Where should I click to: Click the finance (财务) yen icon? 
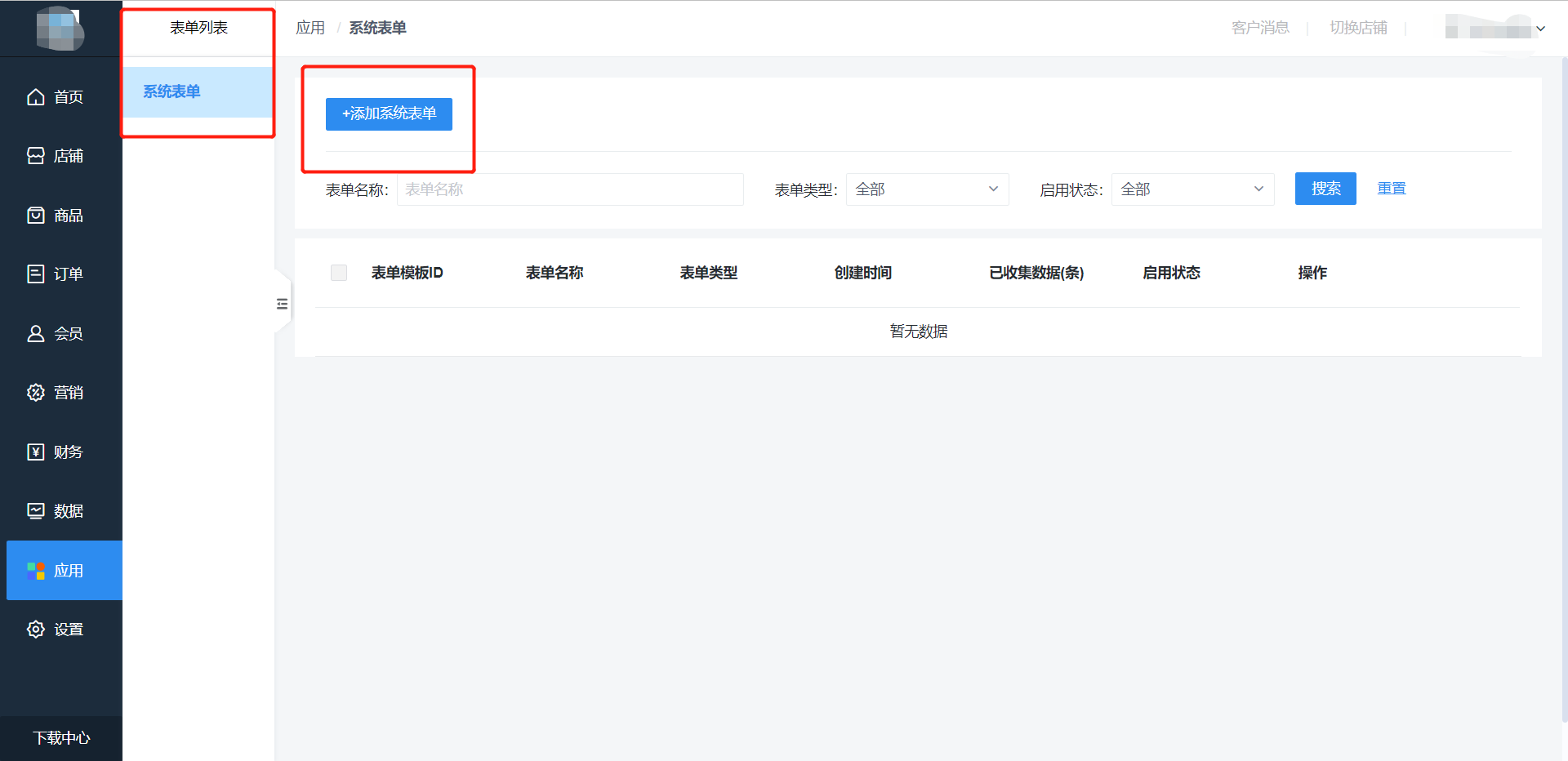(x=36, y=452)
